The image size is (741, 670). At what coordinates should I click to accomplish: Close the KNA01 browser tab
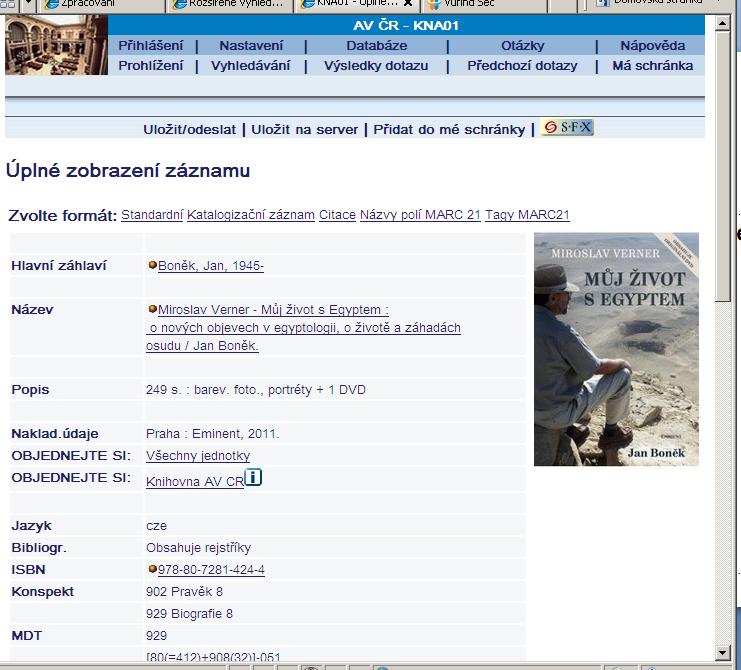tap(408, 3)
